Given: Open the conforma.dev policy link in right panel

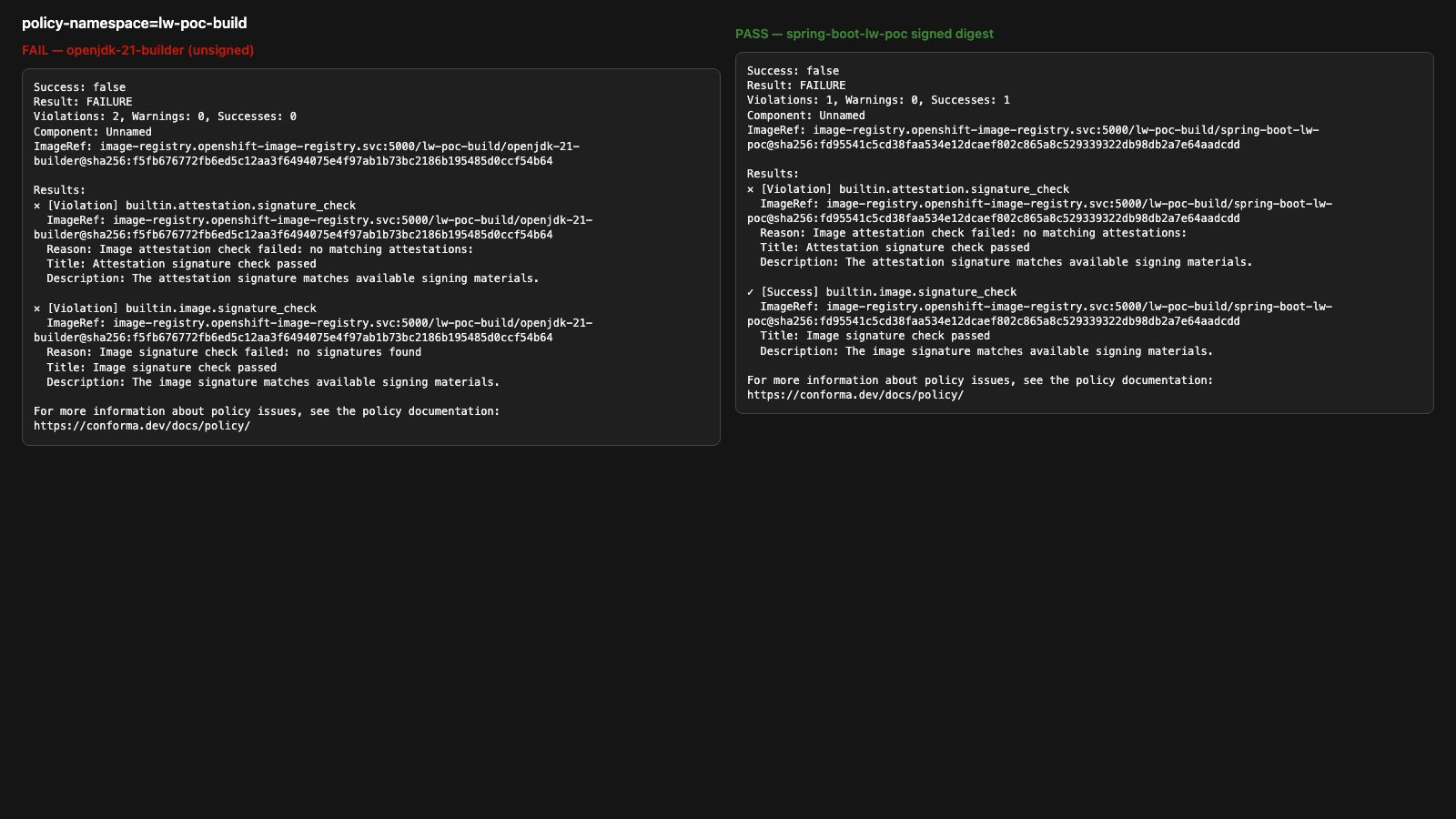Looking at the screenshot, I should coord(855,395).
